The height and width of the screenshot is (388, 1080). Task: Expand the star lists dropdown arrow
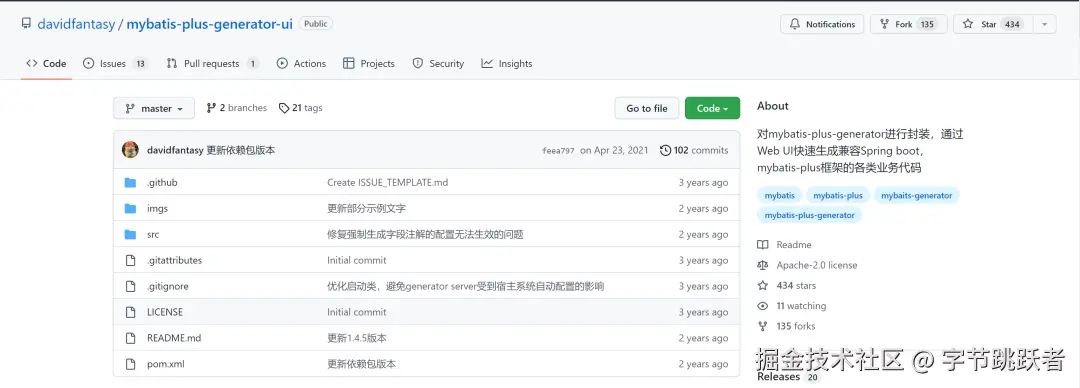pyautogui.click(x=1044, y=24)
